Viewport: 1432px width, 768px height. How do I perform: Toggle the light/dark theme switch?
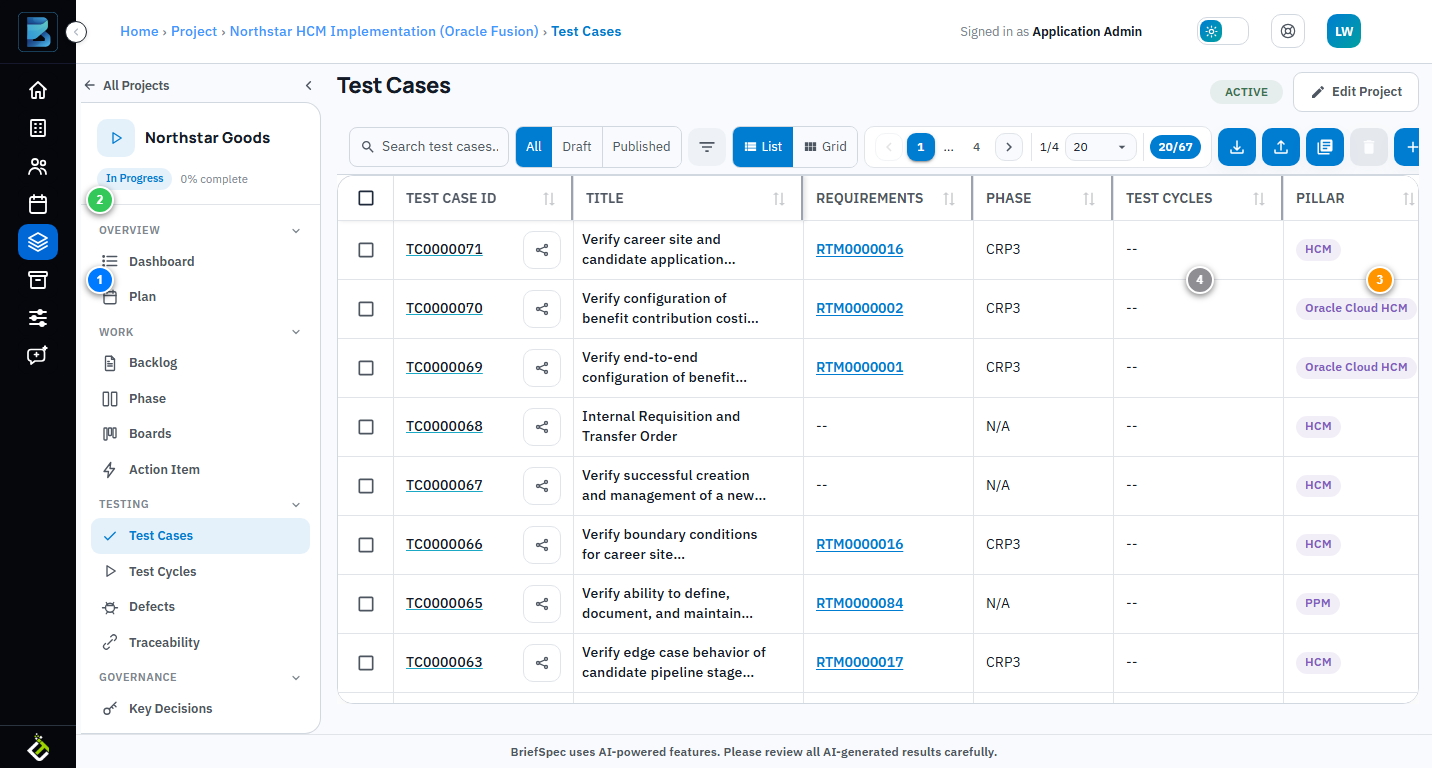[x=1223, y=31]
